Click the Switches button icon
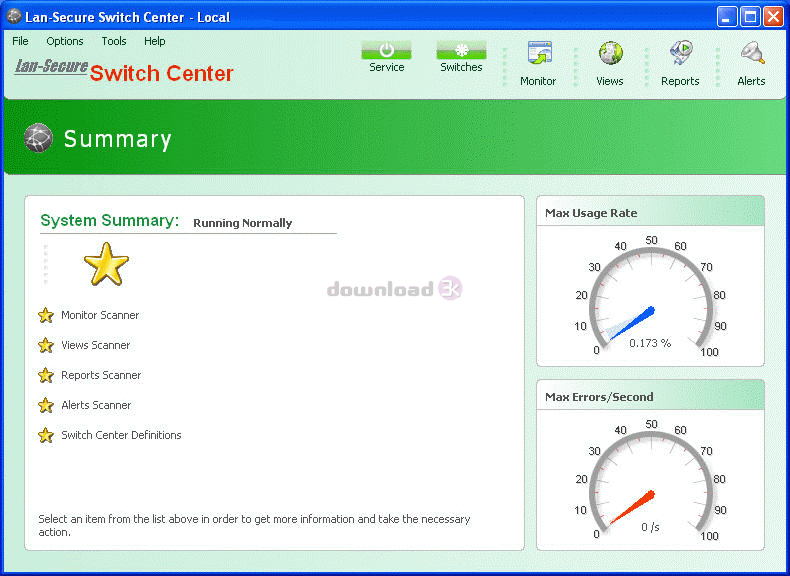 tap(461, 50)
